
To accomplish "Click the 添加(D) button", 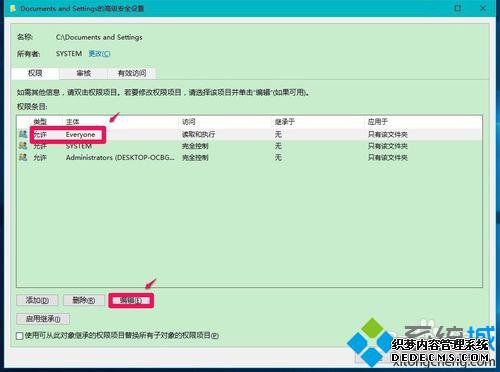I will [x=37, y=300].
